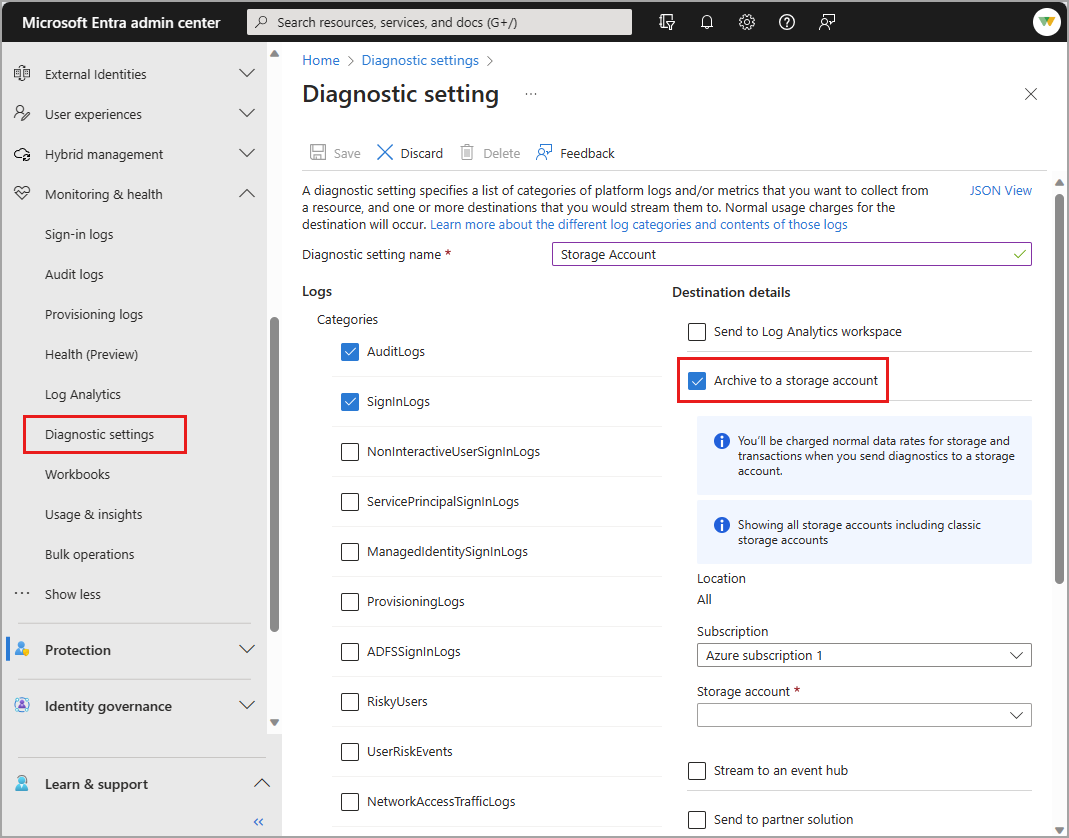Click the help question mark icon
The width and height of the screenshot is (1069, 838).
pyautogui.click(x=787, y=22)
